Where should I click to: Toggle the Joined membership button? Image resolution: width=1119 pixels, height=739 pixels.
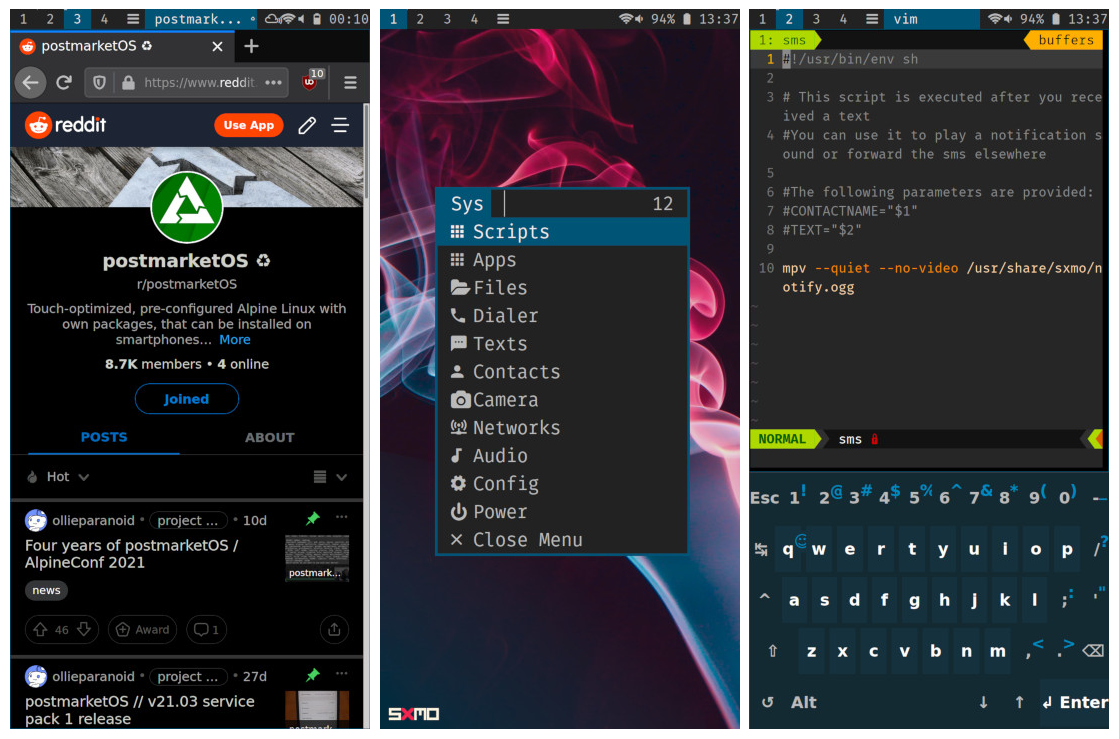(x=187, y=399)
